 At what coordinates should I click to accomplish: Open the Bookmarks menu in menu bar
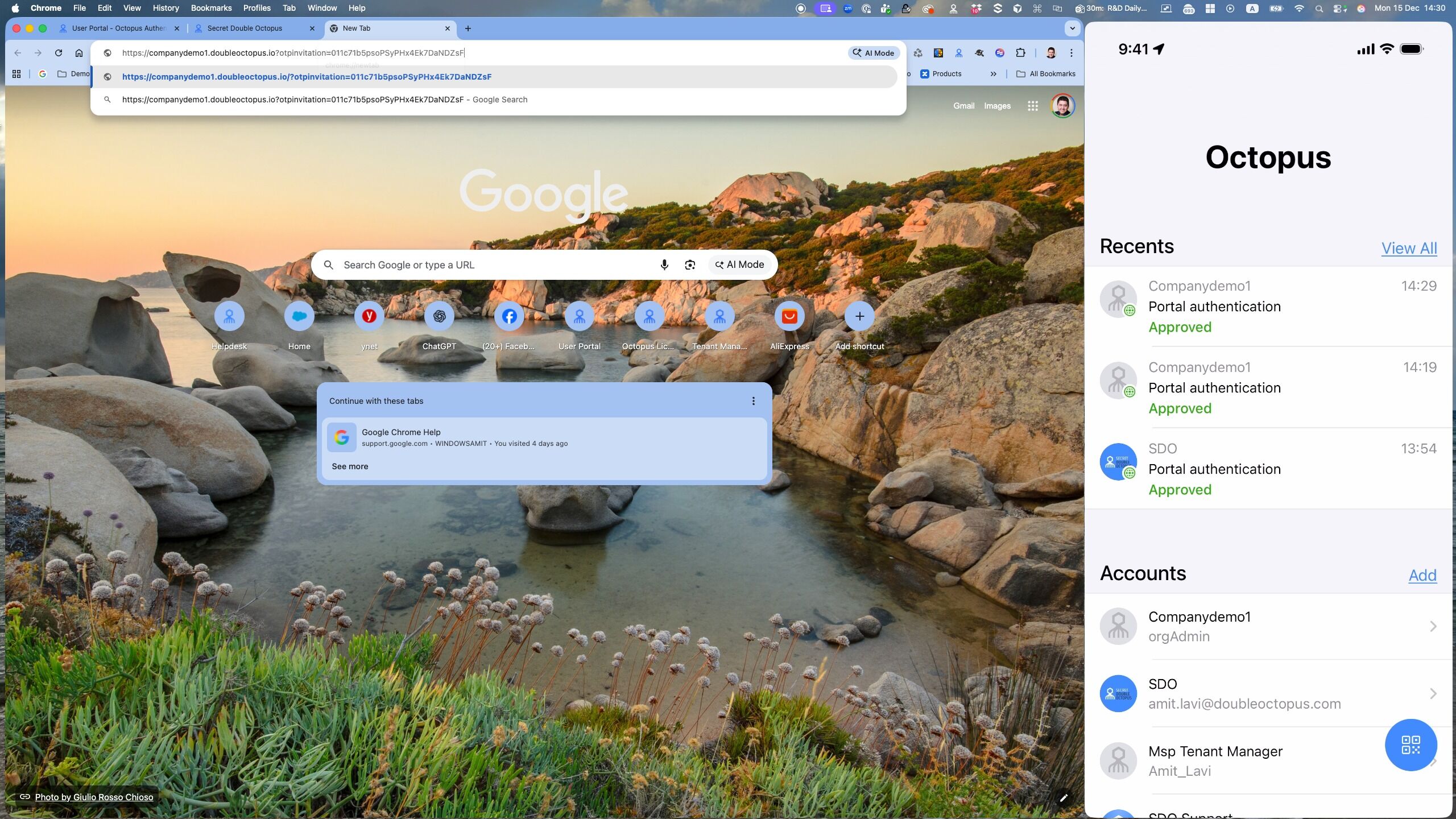coord(211,8)
